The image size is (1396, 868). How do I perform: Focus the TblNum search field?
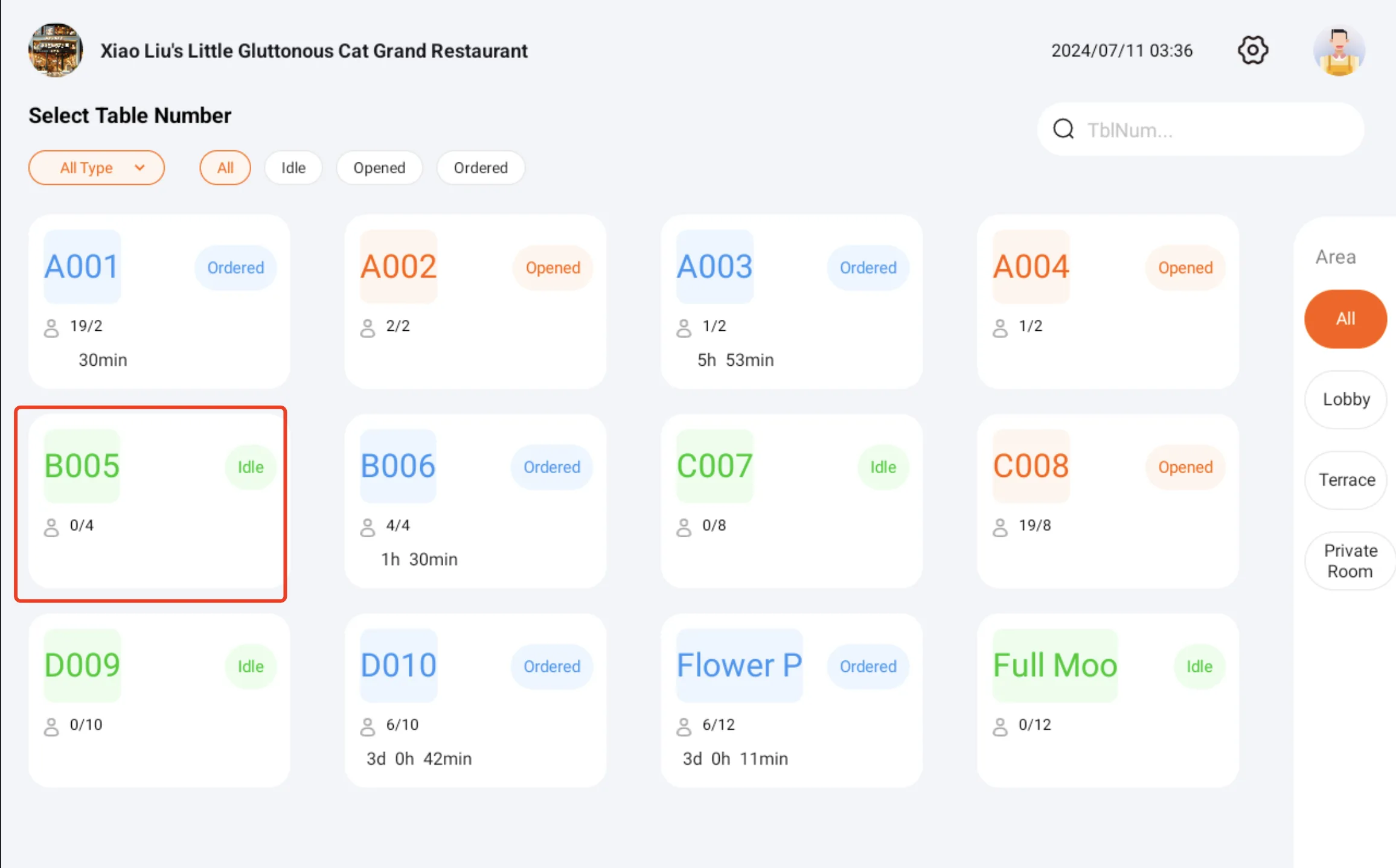coord(1200,129)
